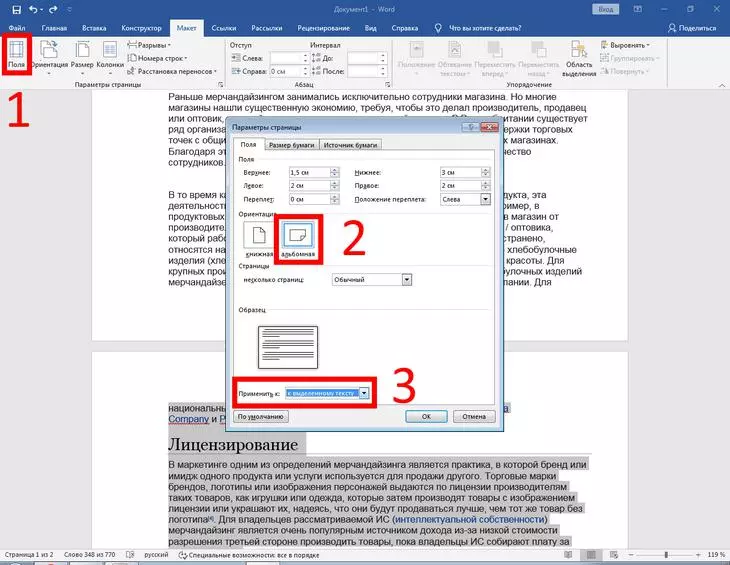Click the Отмена cancel button
This screenshot has height=565, width=730.
coord(473,416)
